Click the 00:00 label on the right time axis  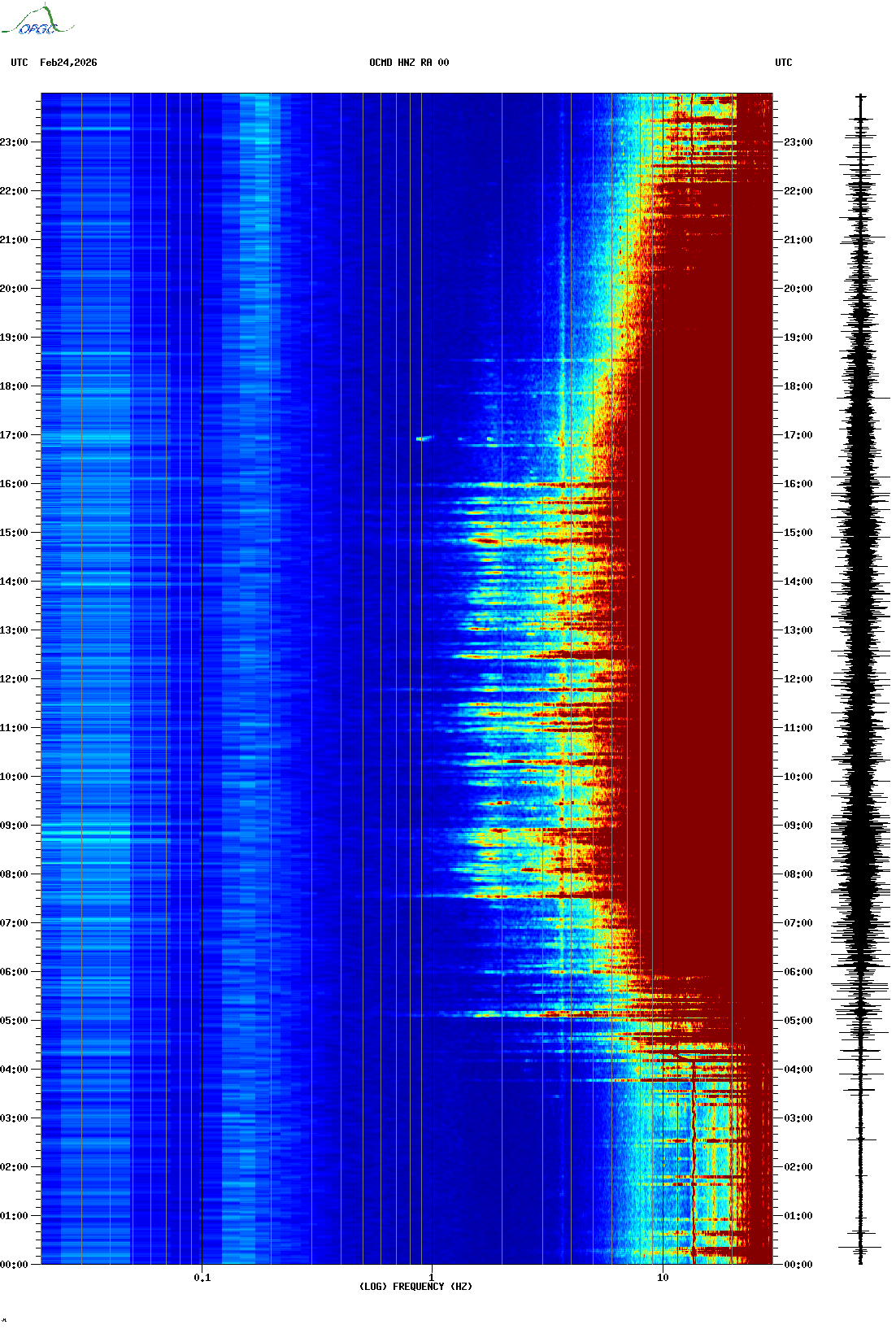point(798,1265)
